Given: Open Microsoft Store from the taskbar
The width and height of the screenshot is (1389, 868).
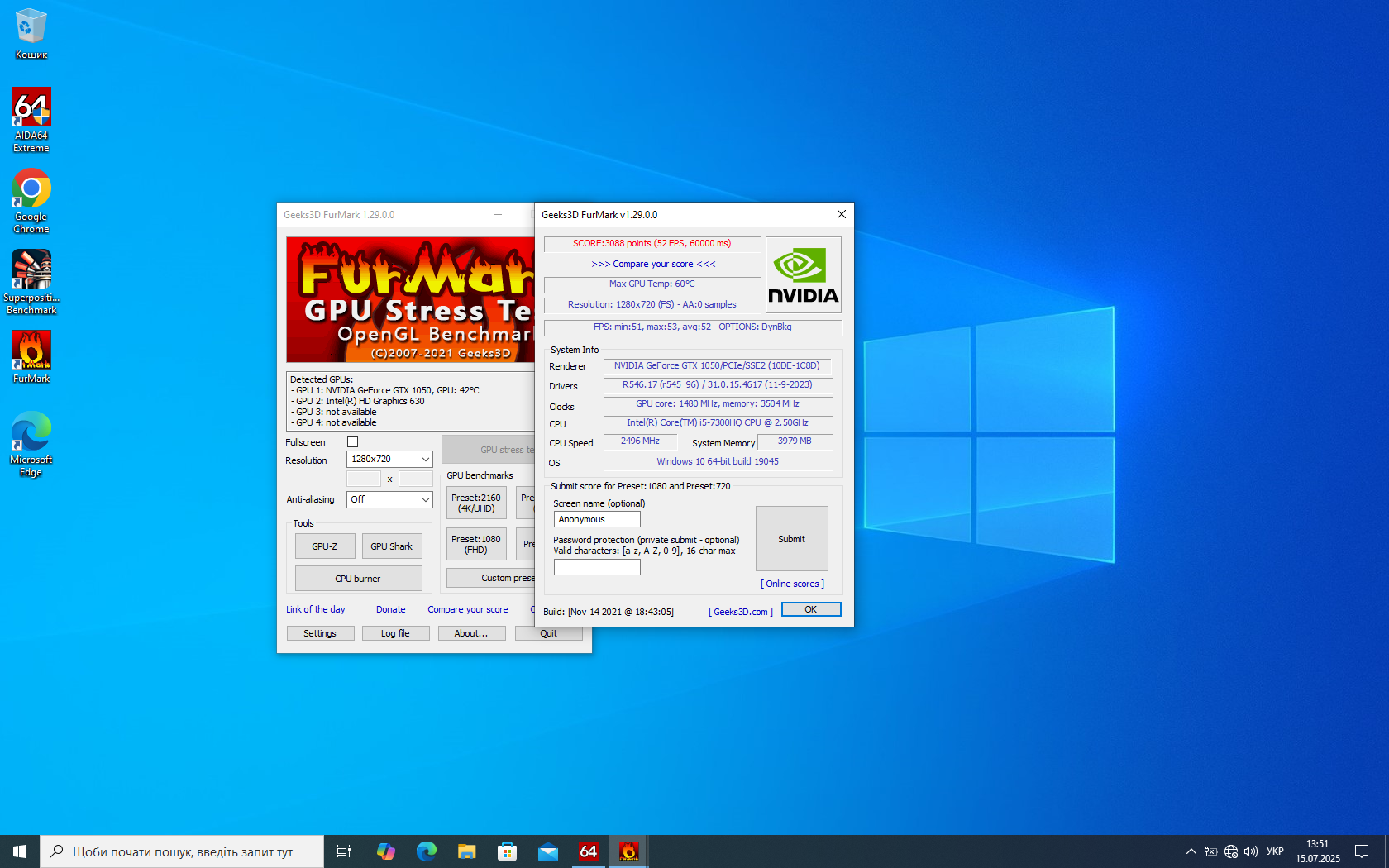Looking at the screenshot, I should (x=508, y=851).
